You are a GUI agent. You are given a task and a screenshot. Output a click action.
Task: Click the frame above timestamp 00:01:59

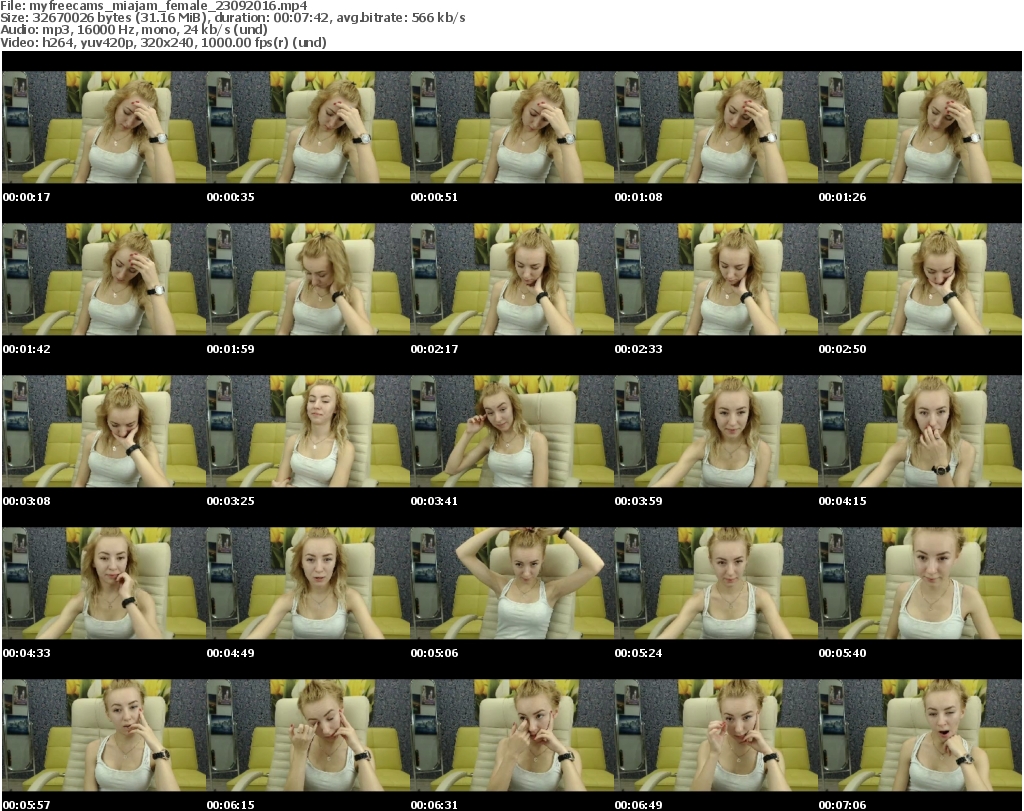tap(307, 279)
